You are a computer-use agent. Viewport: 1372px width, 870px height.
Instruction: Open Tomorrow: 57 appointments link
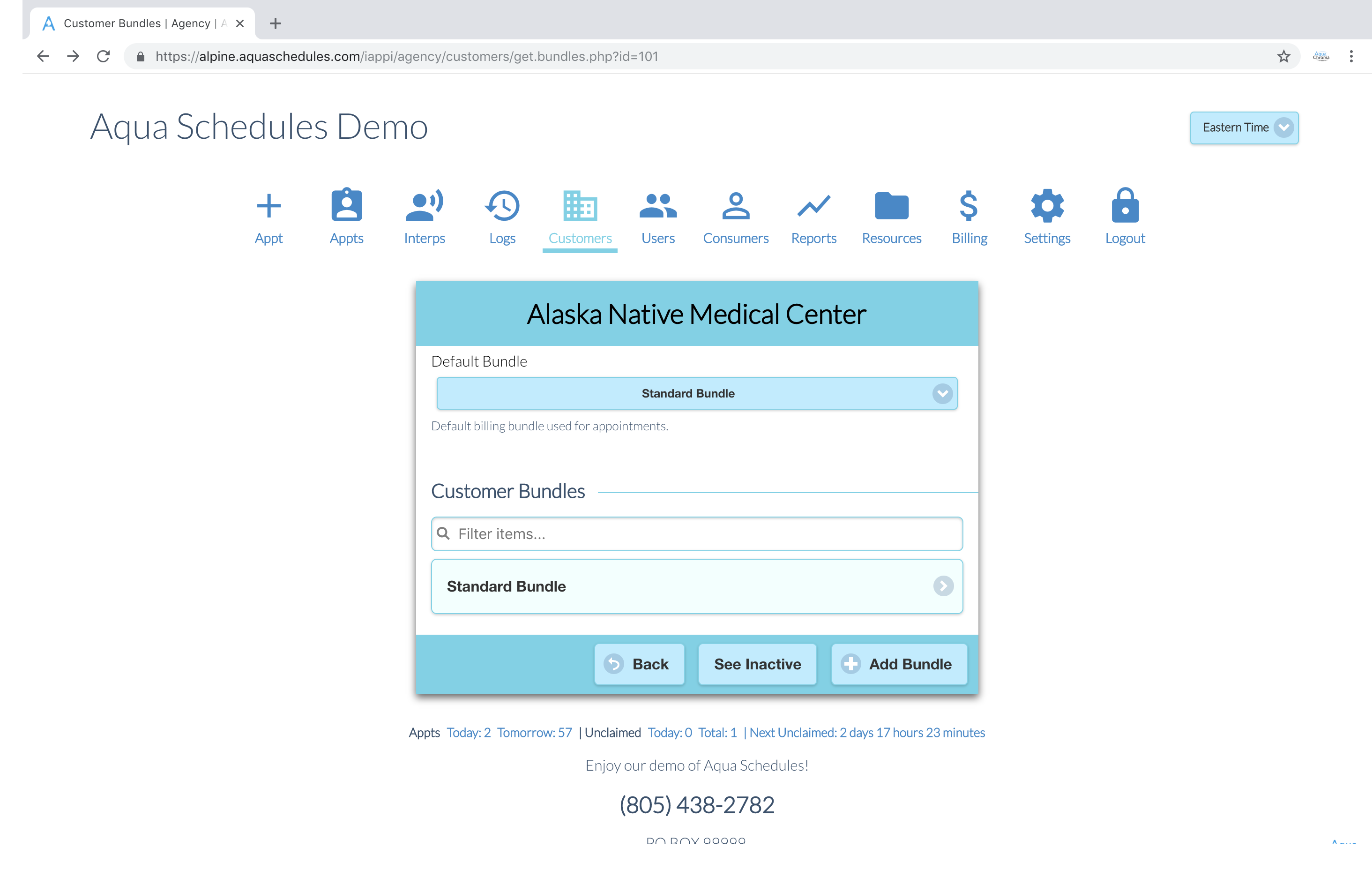535,733
